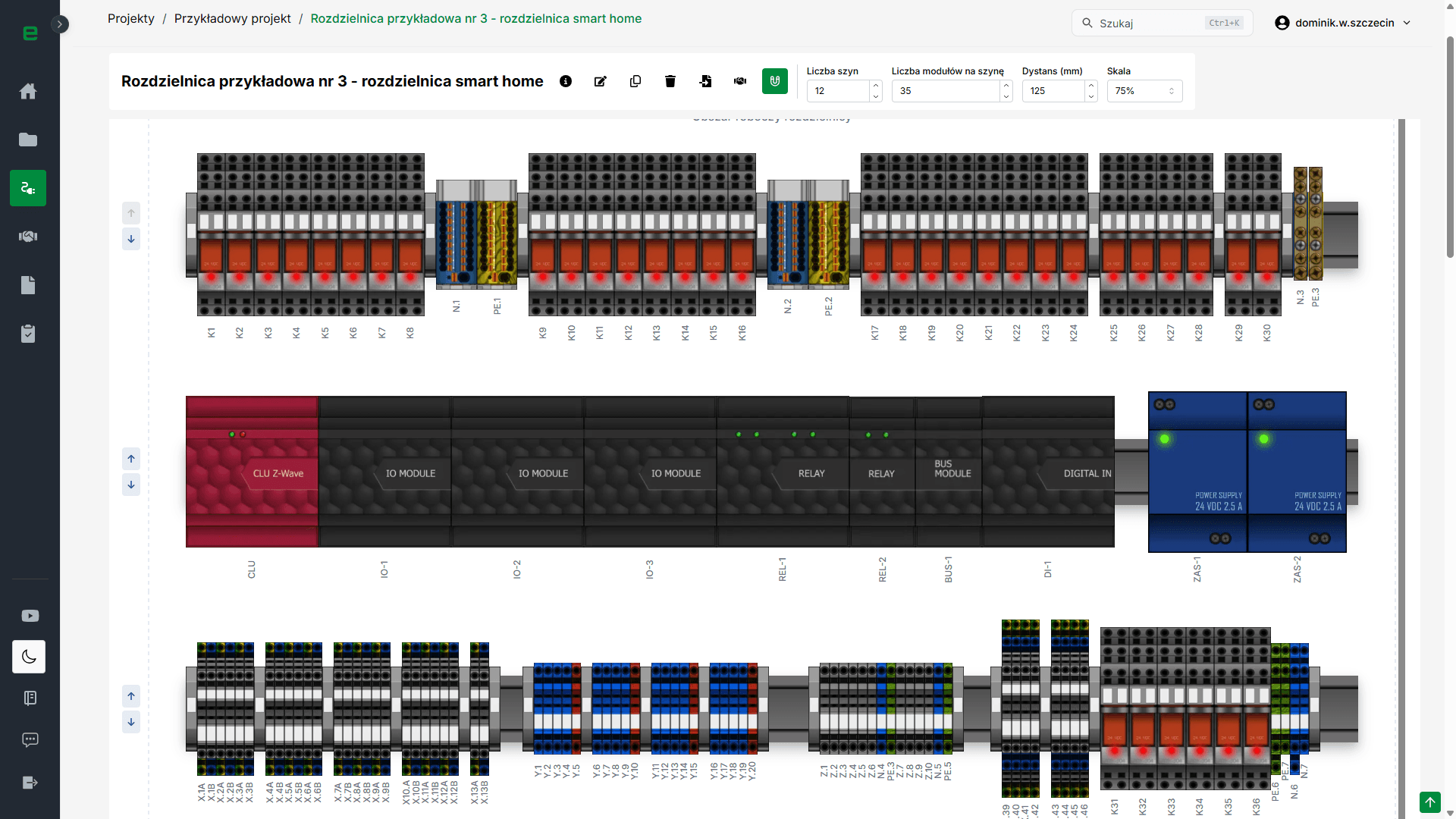Move the K1–K30 relay rail down
Image resolution: width=1456 pixels, height=819 pixels.
(x=131, y=239)
